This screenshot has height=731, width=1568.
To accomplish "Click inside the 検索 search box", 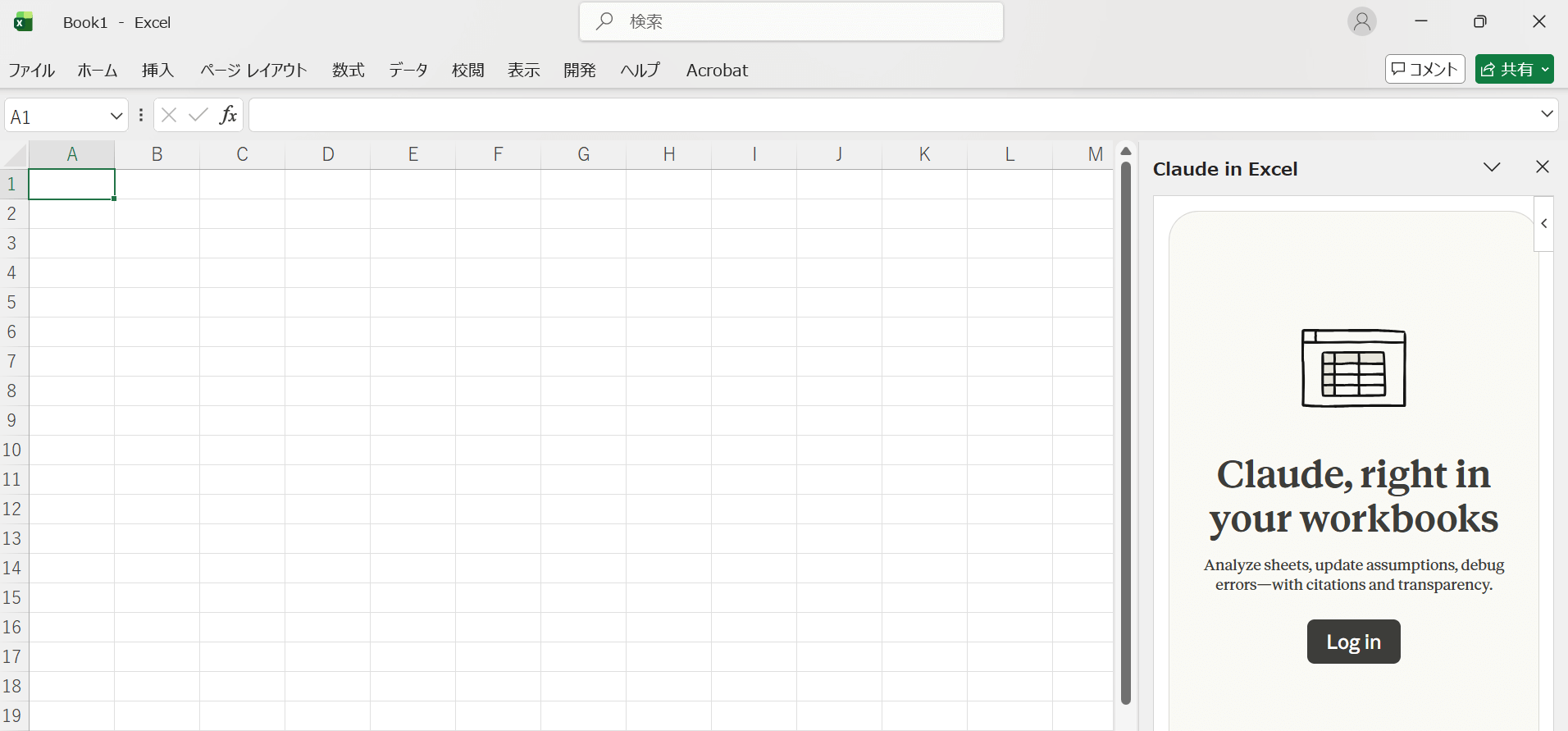I will click(x=791, y=22).
